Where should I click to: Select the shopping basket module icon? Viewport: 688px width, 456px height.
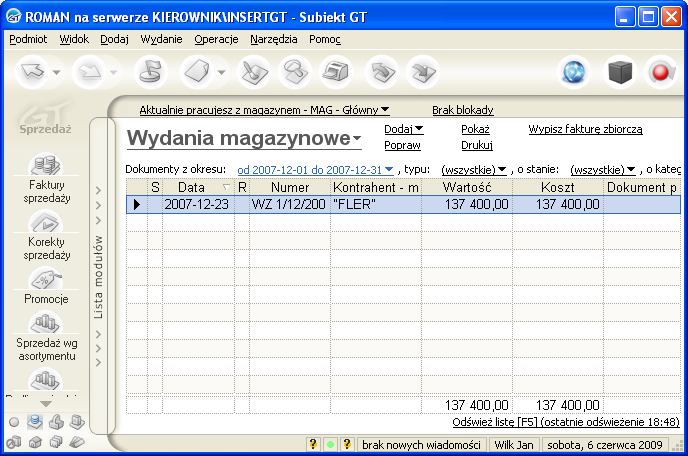click(56, 422)
